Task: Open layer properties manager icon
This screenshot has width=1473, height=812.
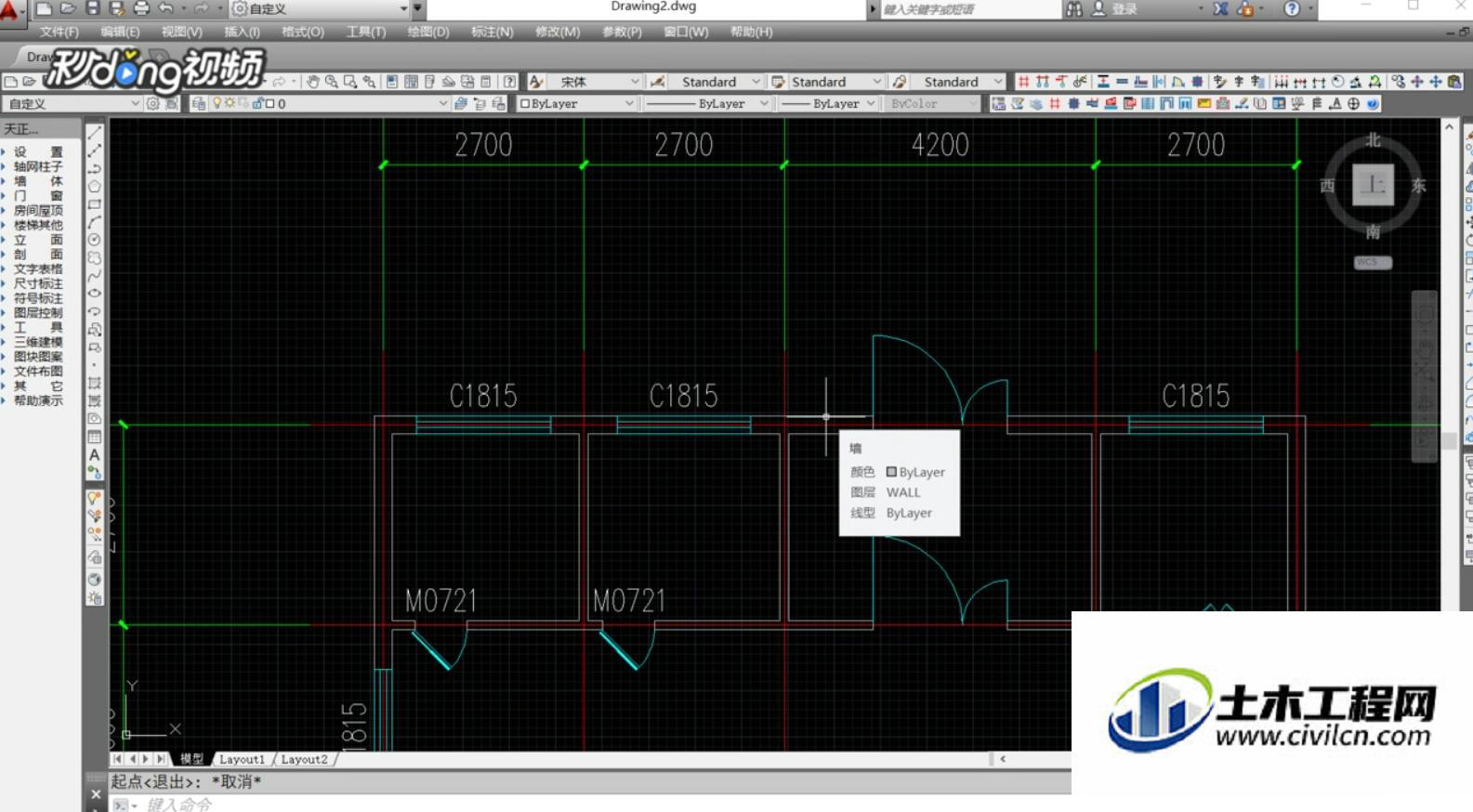Action: pos(199,103)
